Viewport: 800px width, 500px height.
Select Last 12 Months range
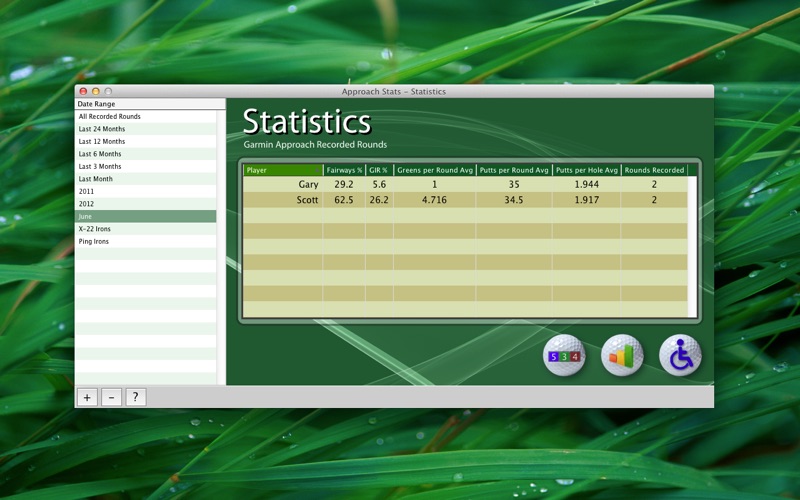145,141
